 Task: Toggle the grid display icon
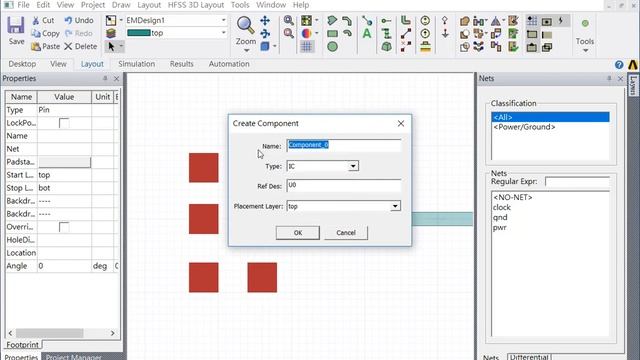[x=307, y=47]
